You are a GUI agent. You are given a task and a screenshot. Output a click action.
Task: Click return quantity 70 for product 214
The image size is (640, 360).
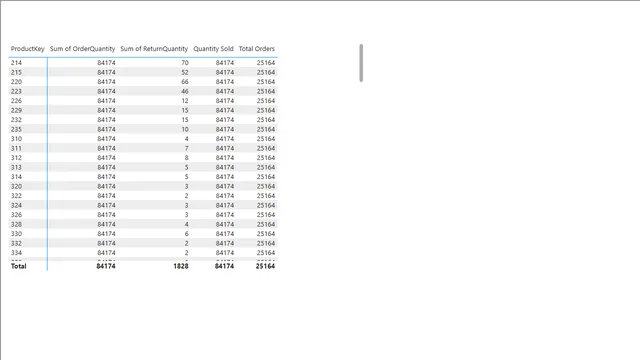[185, 62]
